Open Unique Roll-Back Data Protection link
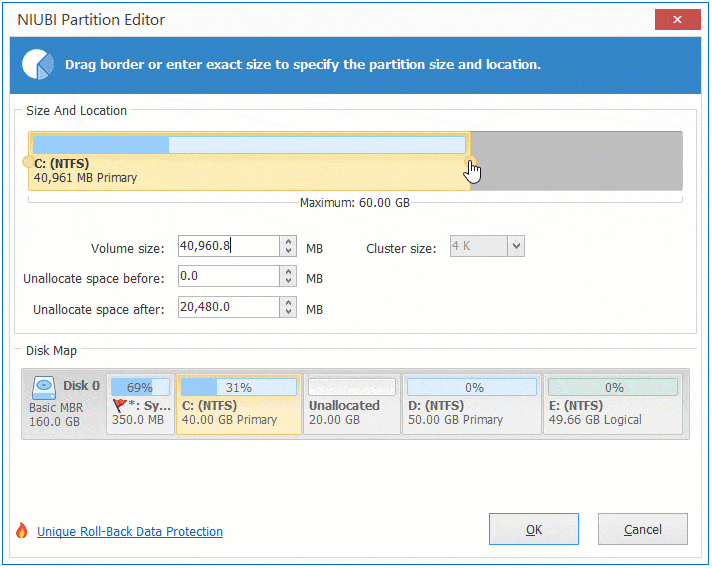712x568 pixels. 130,532
